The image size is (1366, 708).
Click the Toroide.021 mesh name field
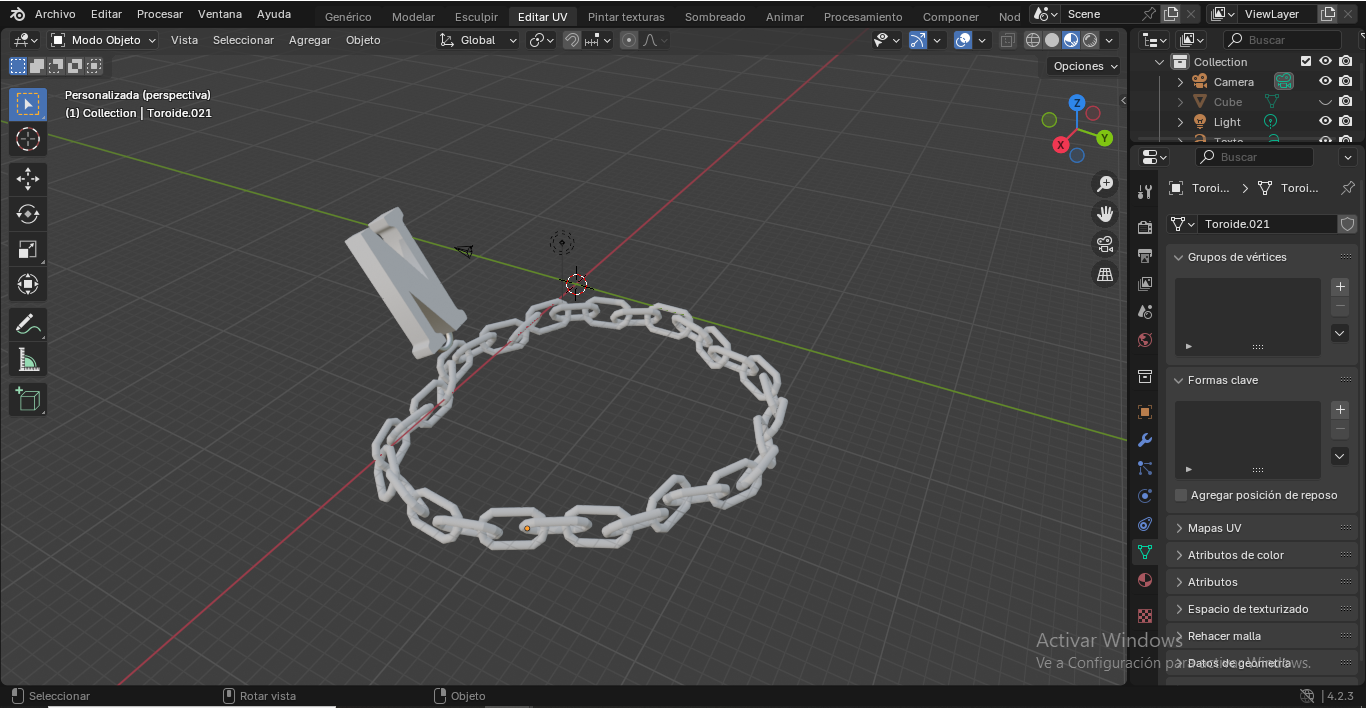tap(1266, 224)
